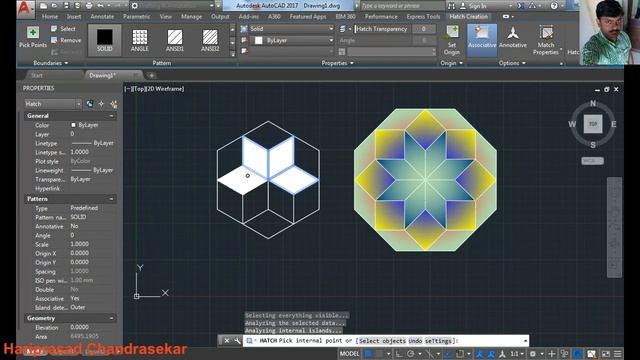Open the Insert ribbon tab
640x360 pixels.
pos(74,16)
